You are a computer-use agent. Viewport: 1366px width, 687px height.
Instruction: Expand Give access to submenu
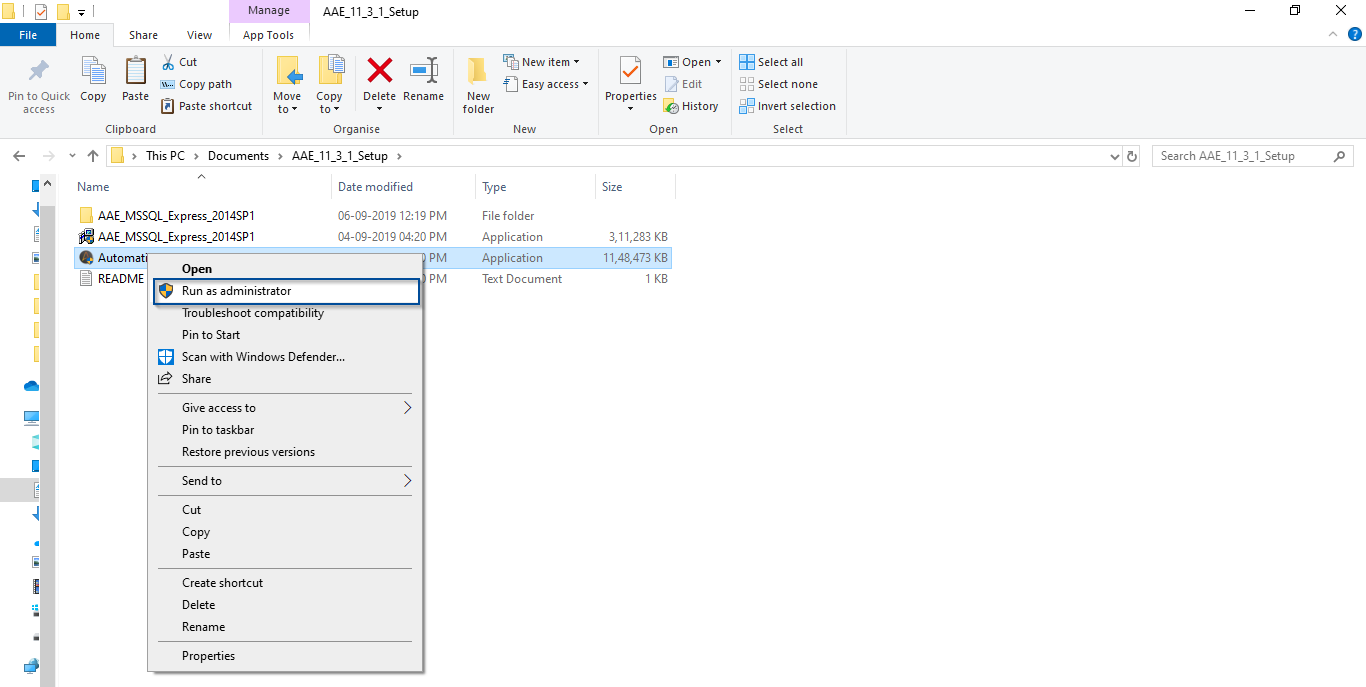click(406, 408)
